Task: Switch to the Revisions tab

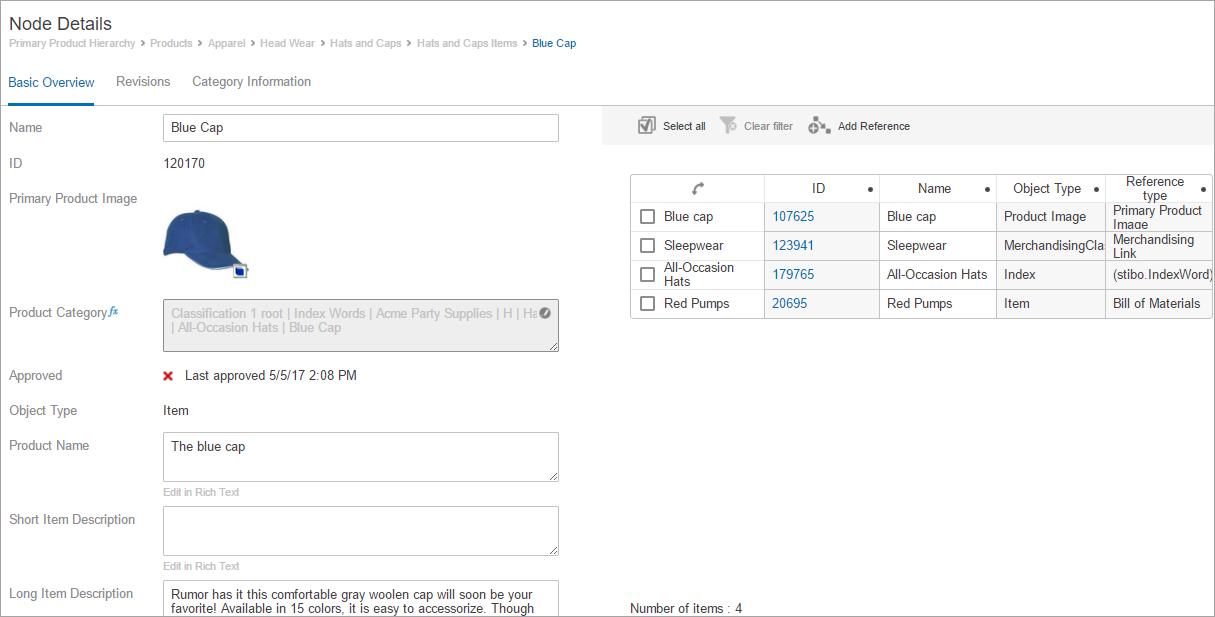Action: pyautogui.click(x=143, y=82)
